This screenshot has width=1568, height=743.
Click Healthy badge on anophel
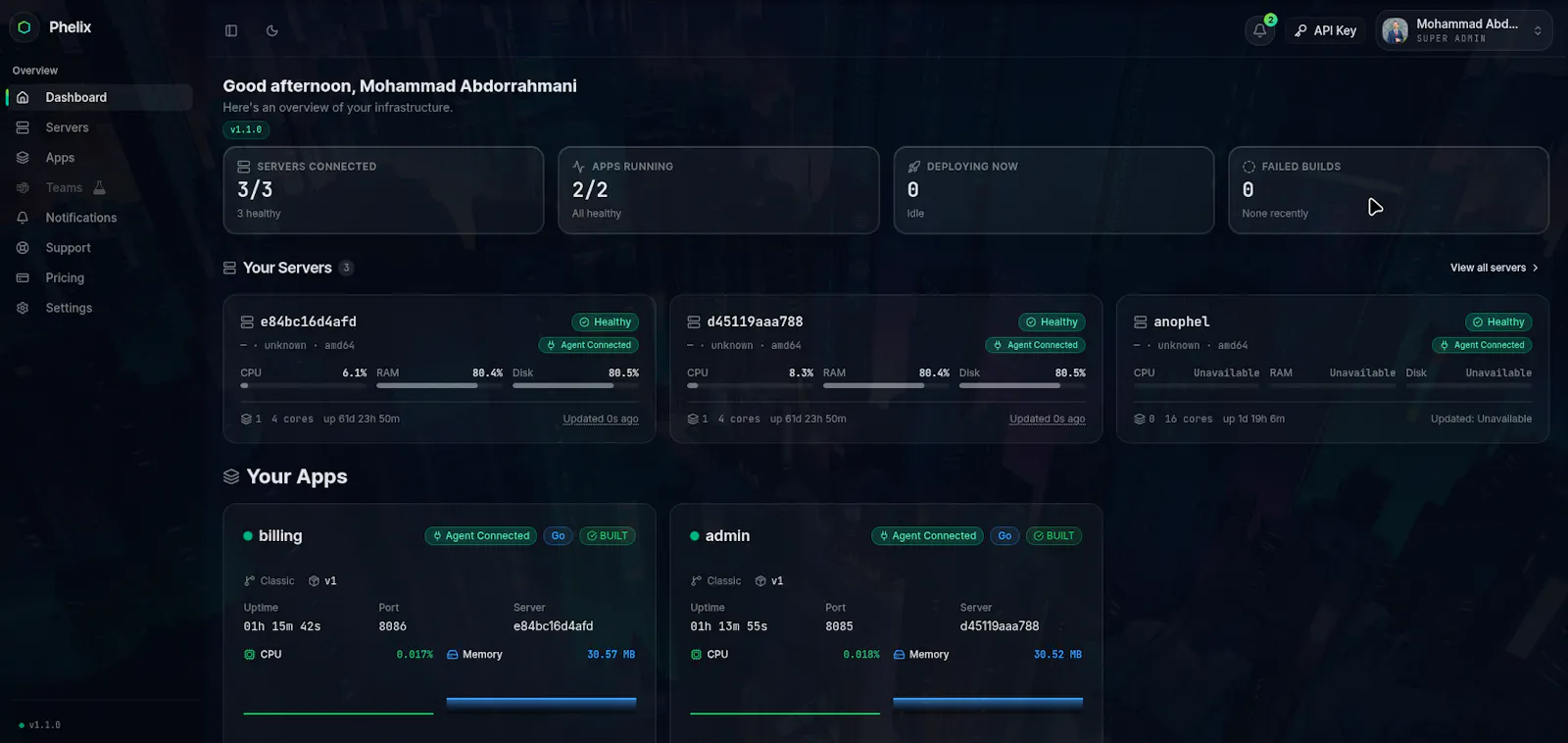click(1499, 322)
